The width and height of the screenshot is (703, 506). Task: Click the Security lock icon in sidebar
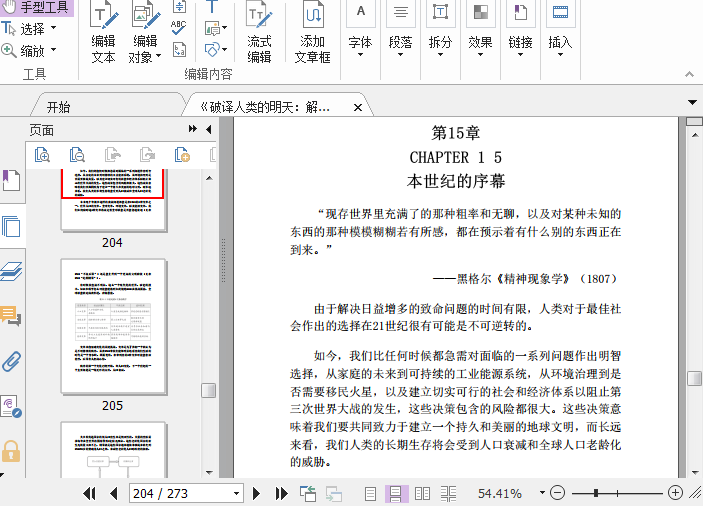click(11, 451)
